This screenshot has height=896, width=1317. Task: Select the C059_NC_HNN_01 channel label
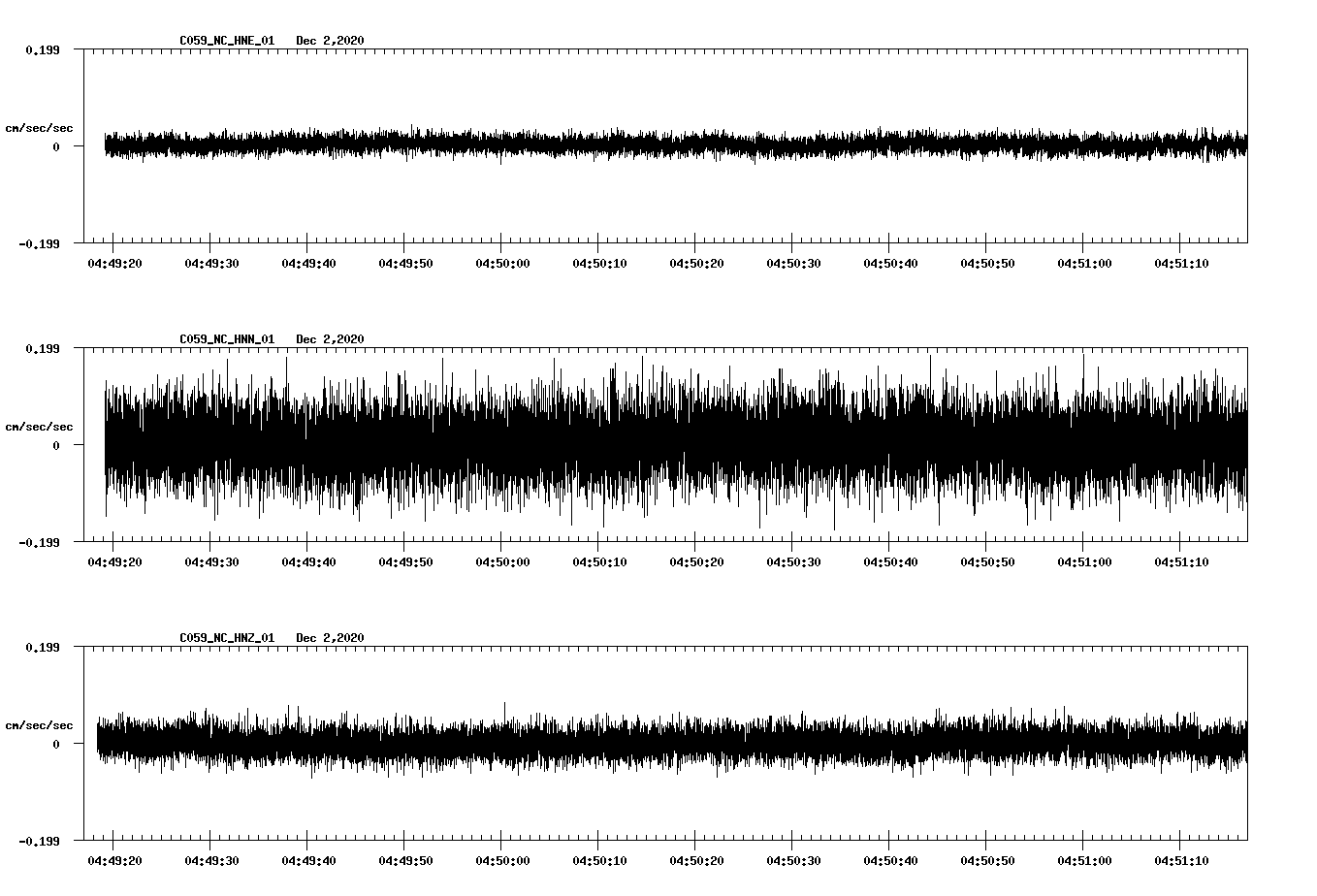pyautogui.click(x=225, y=338)
